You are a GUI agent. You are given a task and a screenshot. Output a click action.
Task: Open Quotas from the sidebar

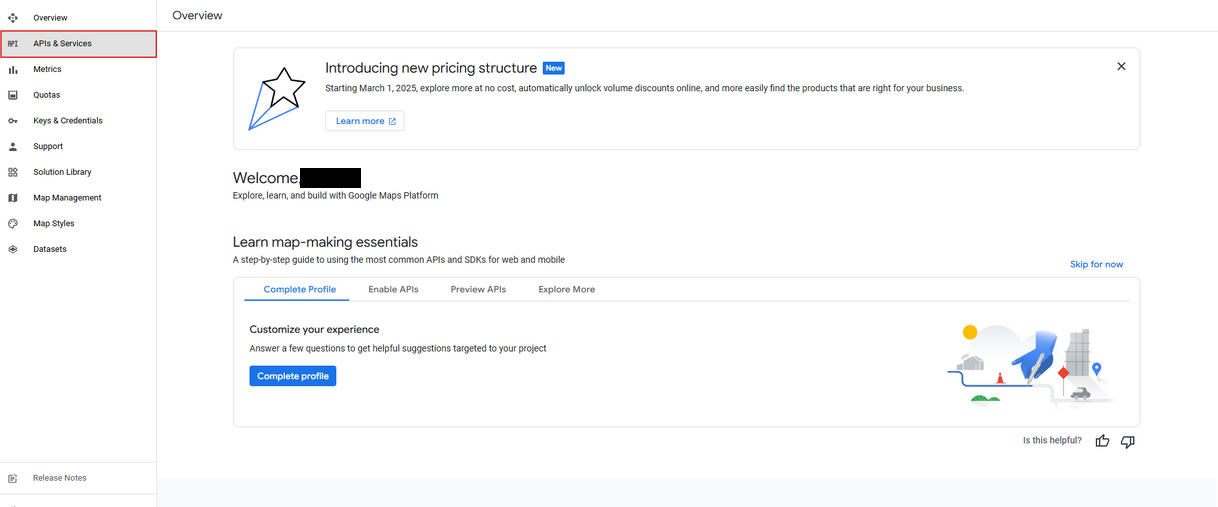coord(78,95)
